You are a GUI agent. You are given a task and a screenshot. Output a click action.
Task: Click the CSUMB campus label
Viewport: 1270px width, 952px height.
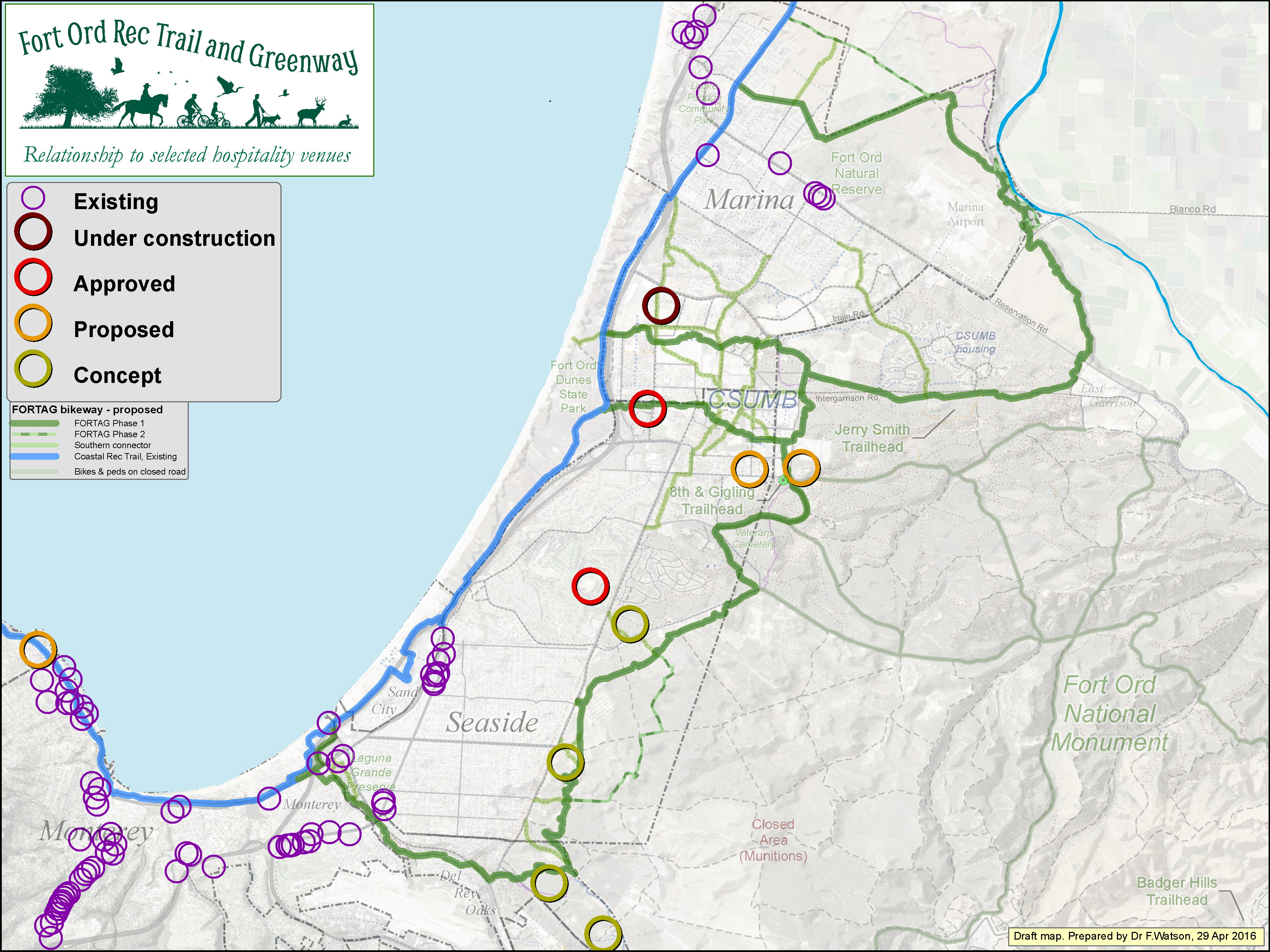tap(753, 400)
